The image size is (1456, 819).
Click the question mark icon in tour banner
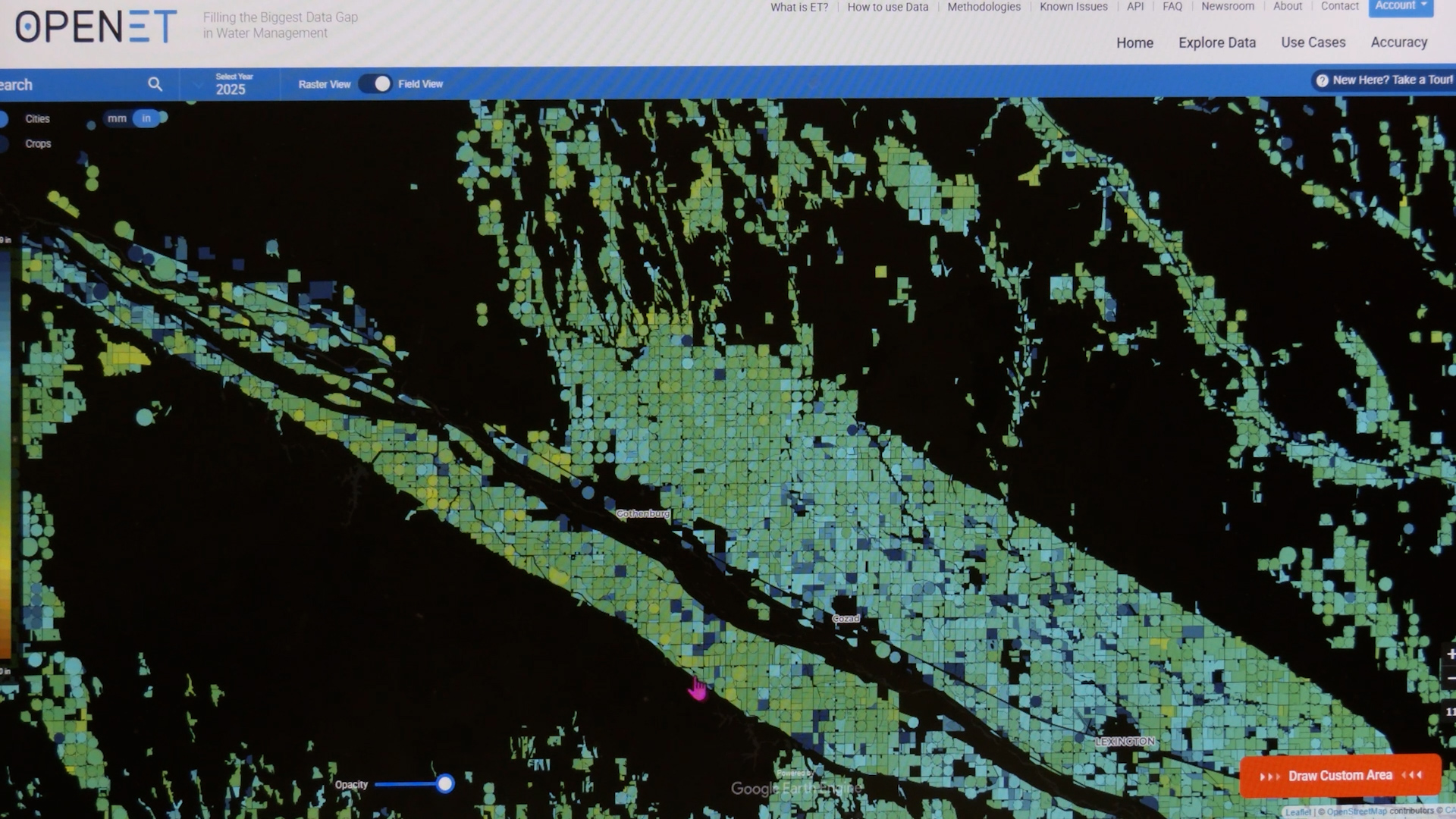coord(1323,80)
